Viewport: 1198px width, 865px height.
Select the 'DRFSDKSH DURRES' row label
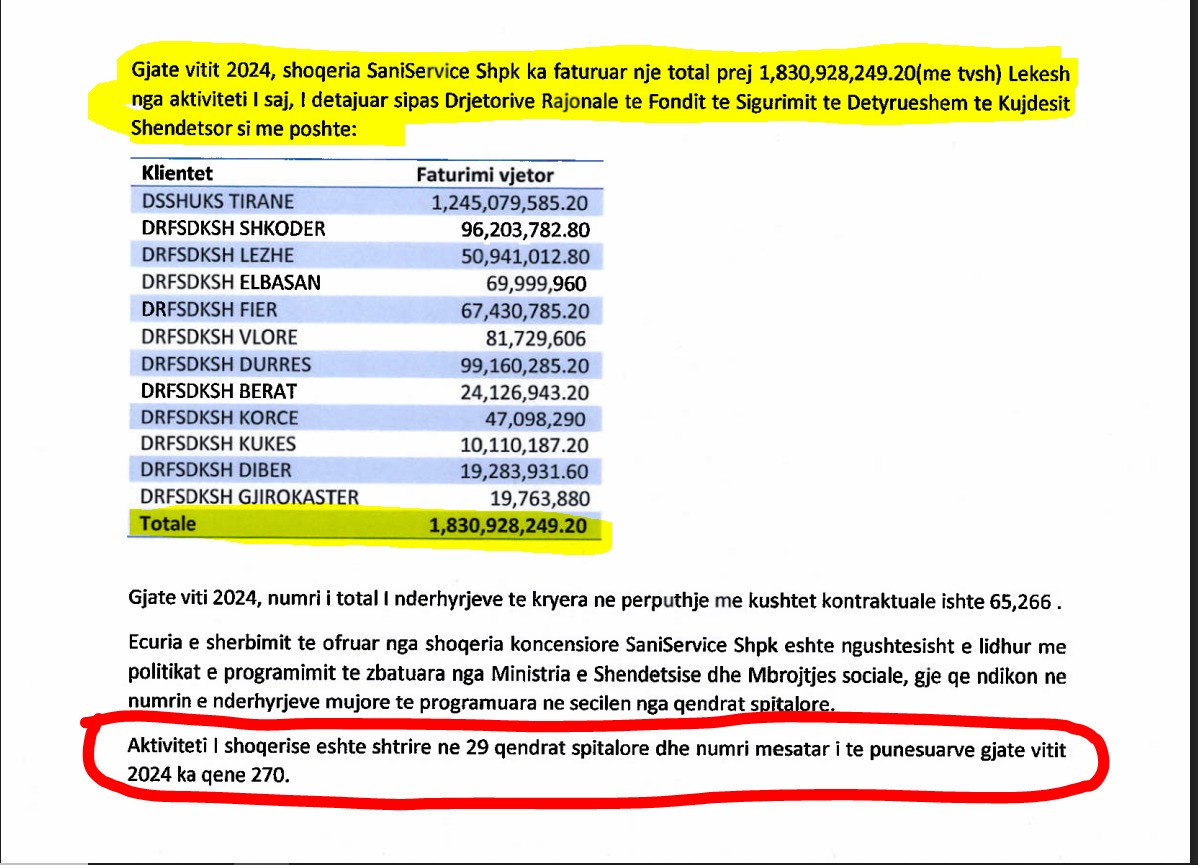point(226,364)
